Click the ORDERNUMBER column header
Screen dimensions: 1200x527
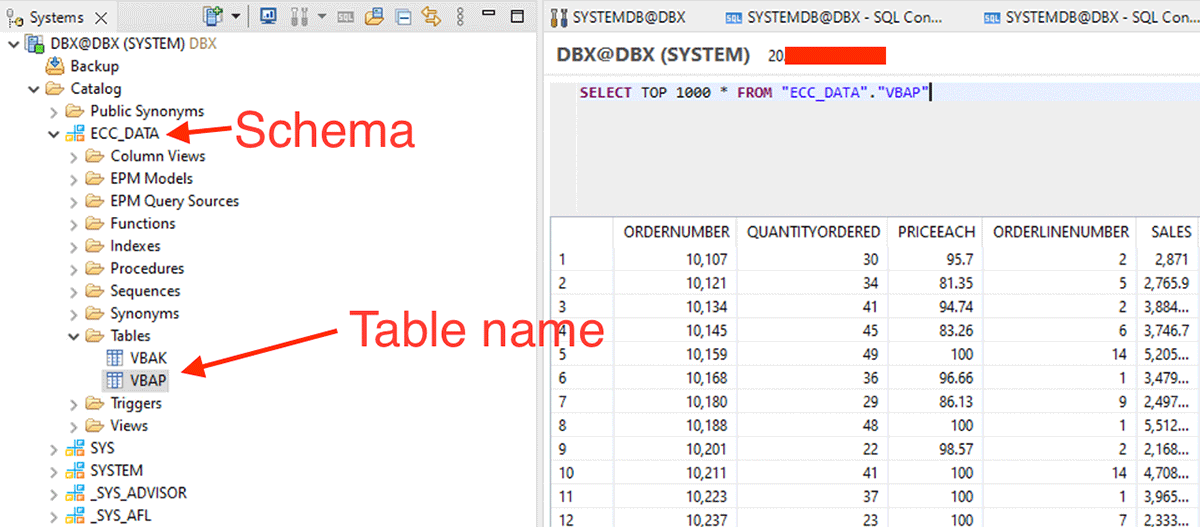tap(676, 231)
